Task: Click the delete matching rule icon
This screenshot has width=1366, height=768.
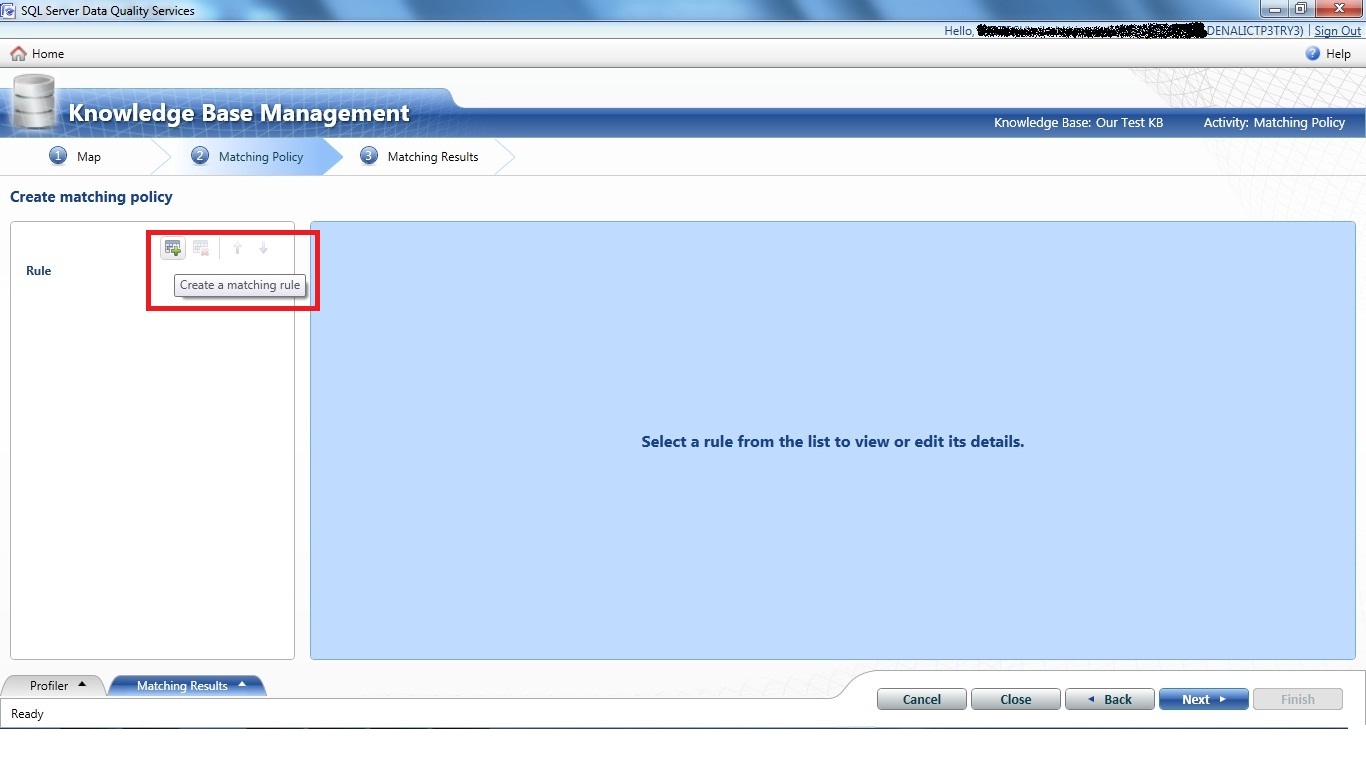Action: coord(201,248)
